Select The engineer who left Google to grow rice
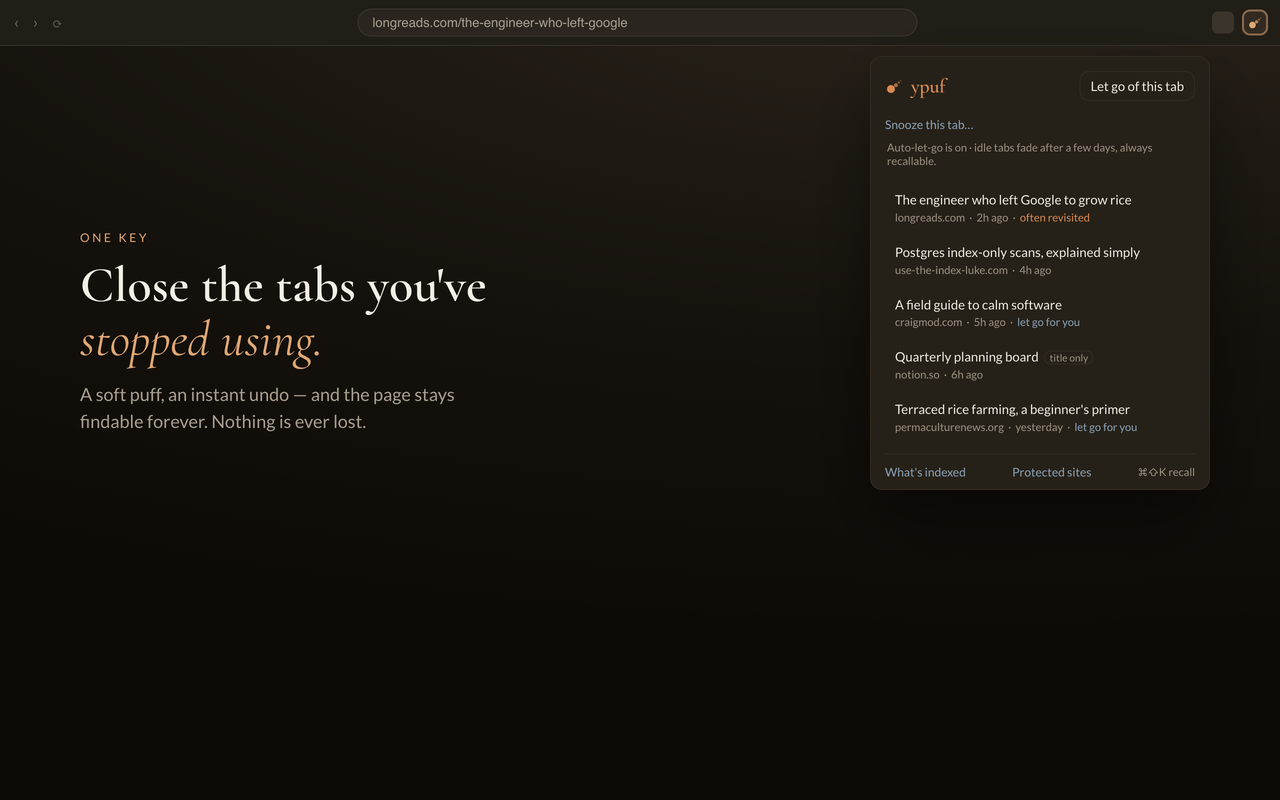The width and height of the screenshot is (1280, 800). [x=1040, y=208]
